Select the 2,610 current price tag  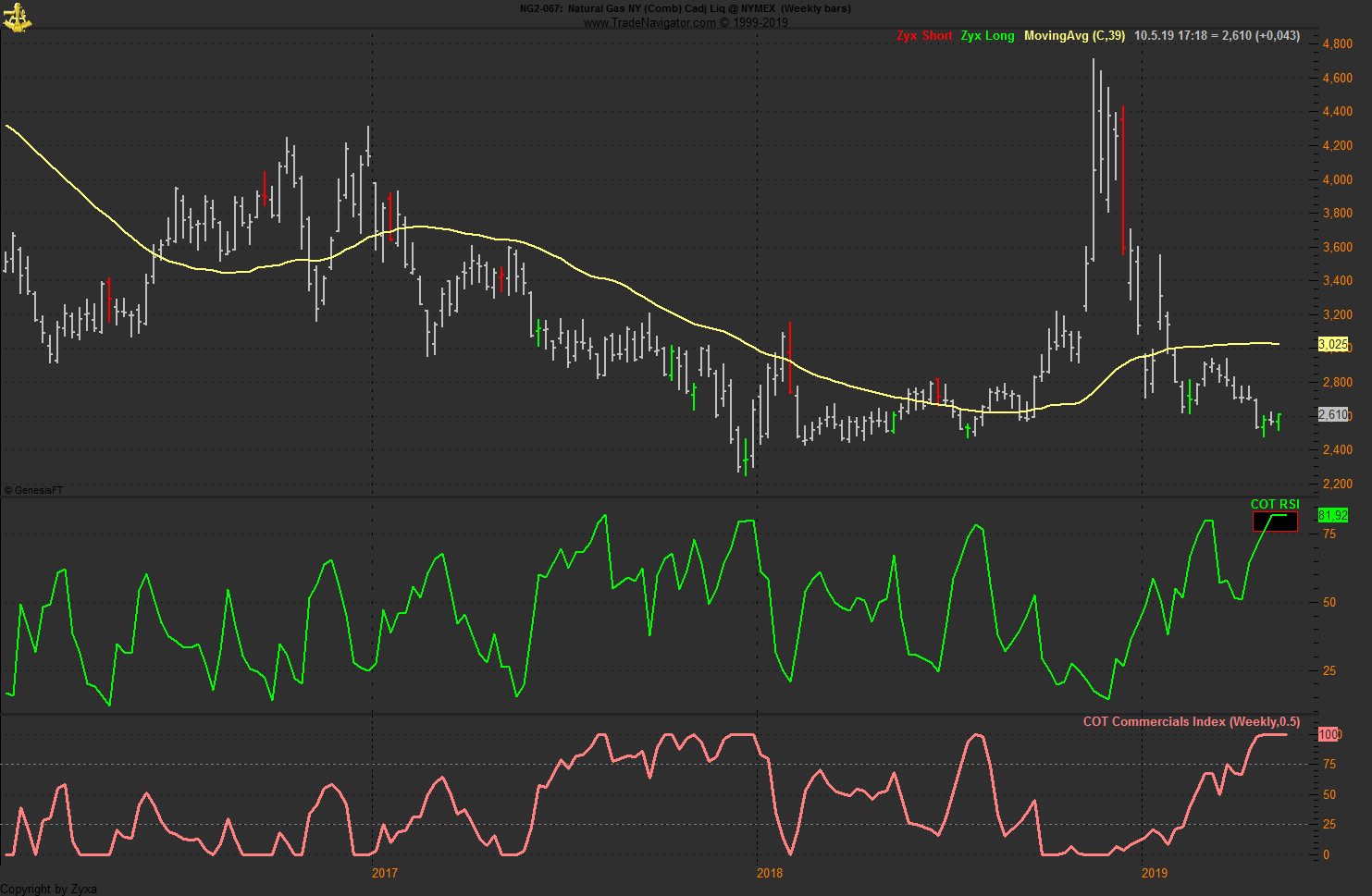click(1332, 415)
